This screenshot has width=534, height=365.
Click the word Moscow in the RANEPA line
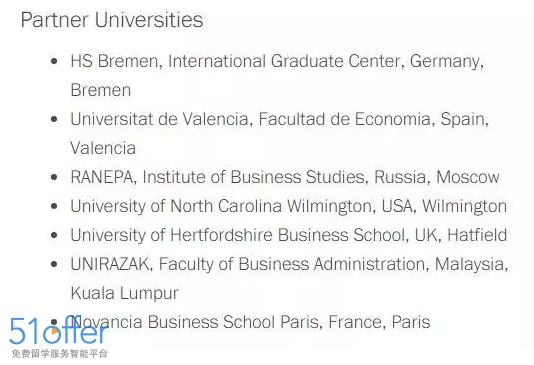(468, 177)
